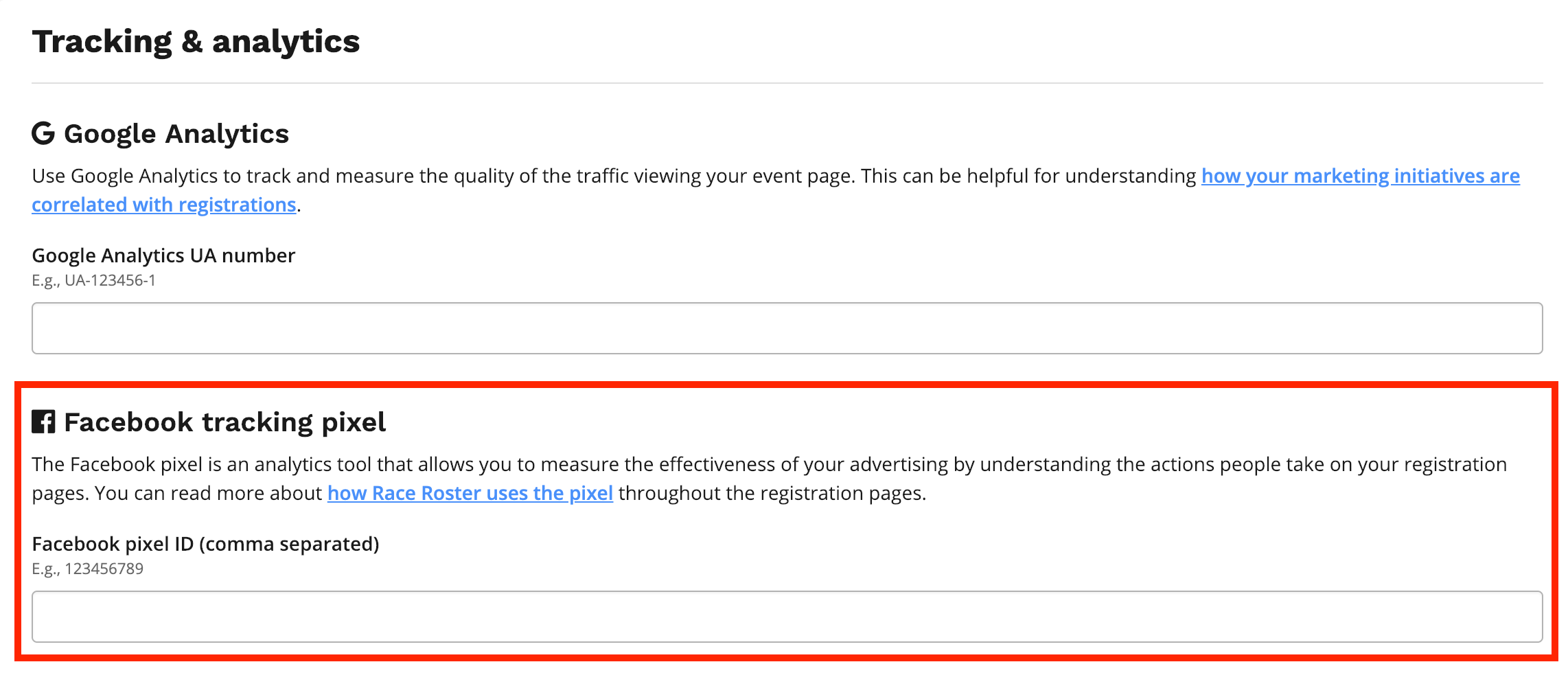
Task: Click the "Google Analytics UA number" label
Action: [x=163, y=255]
